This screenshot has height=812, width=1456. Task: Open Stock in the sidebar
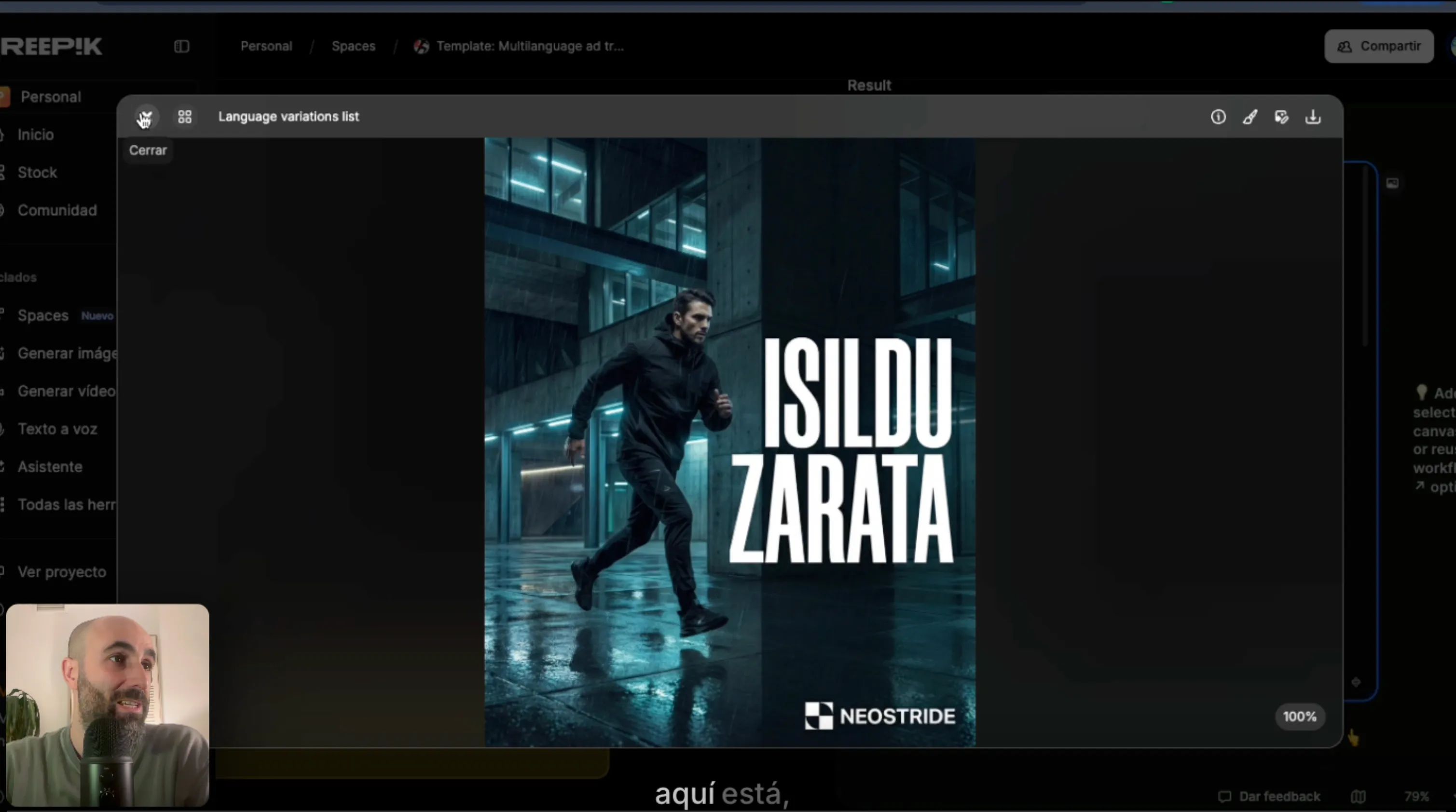pos(37,172)
